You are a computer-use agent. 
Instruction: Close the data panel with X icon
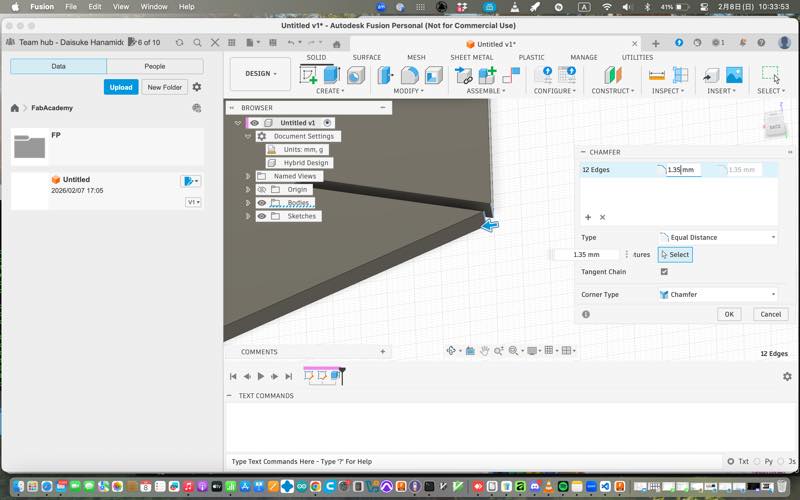tap(215, 42)
